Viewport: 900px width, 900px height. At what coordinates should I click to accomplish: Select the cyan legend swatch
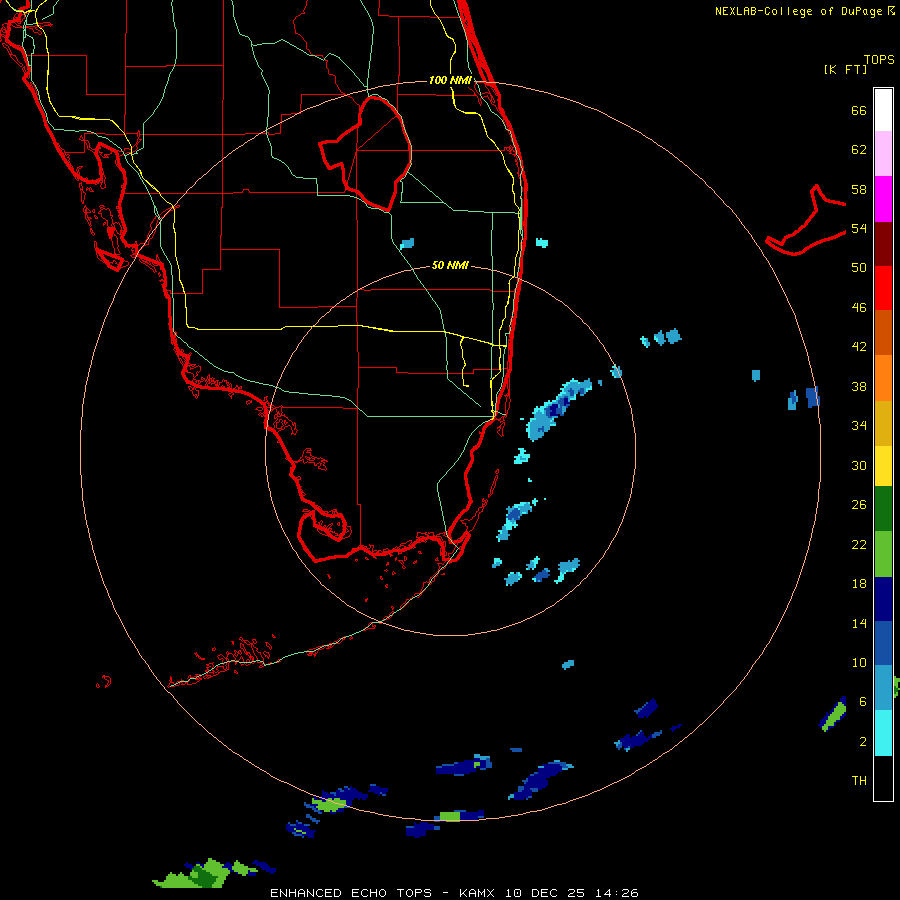[883, 733]
